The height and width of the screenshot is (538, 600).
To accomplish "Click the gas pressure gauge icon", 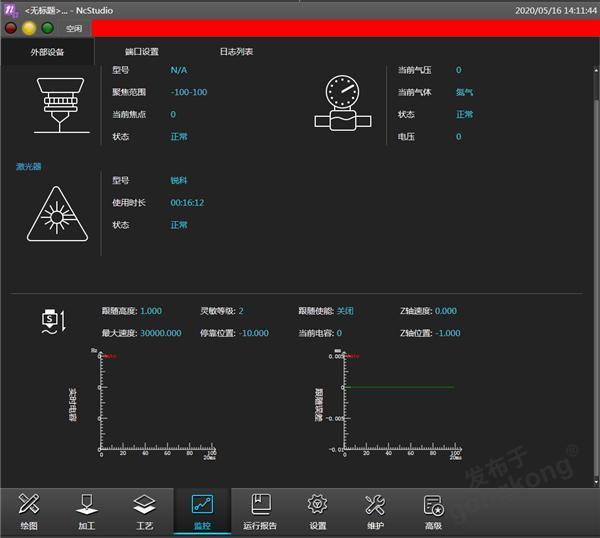I will [342, 103].
